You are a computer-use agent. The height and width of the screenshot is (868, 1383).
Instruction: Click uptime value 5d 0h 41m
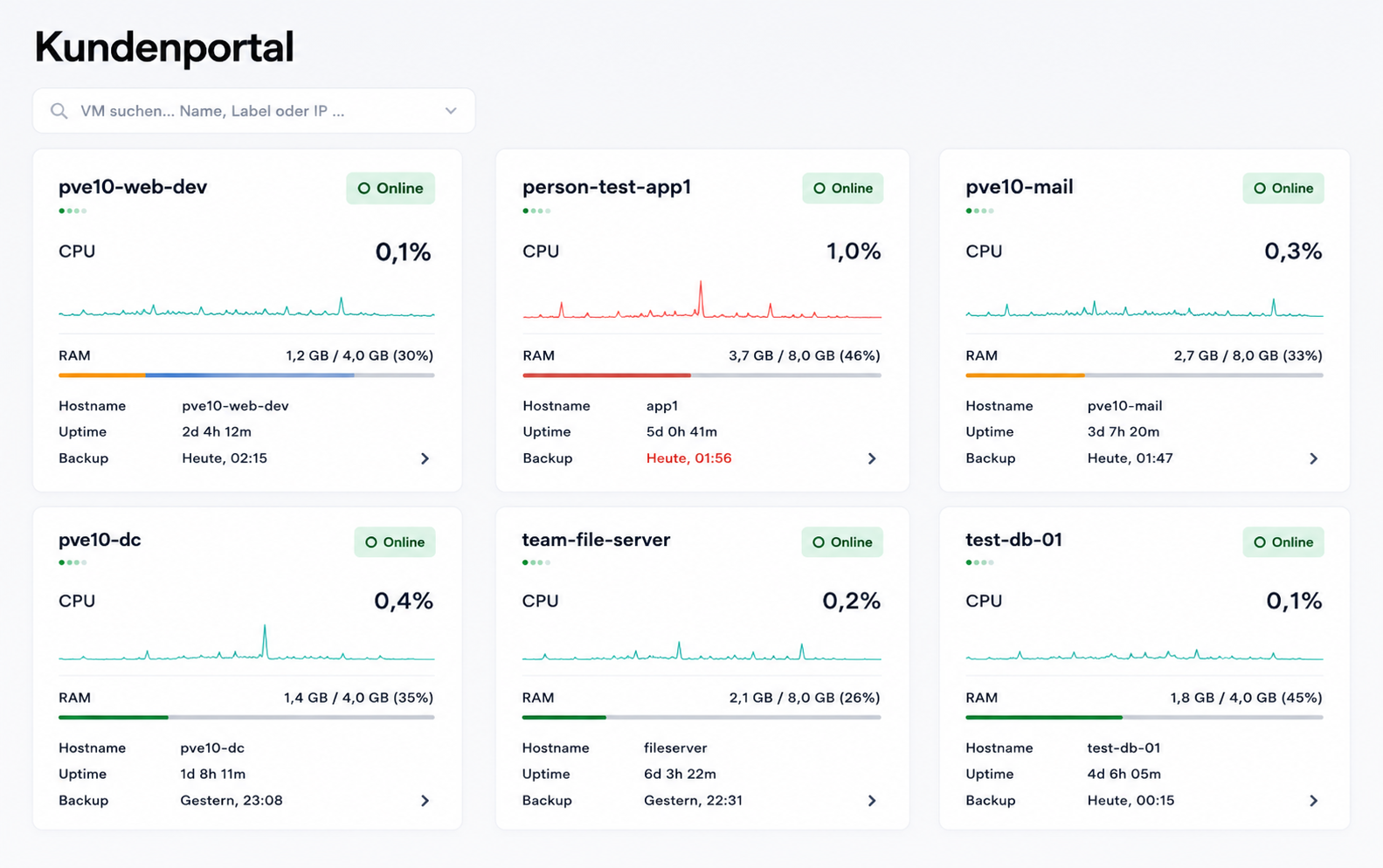pos(681,432)
